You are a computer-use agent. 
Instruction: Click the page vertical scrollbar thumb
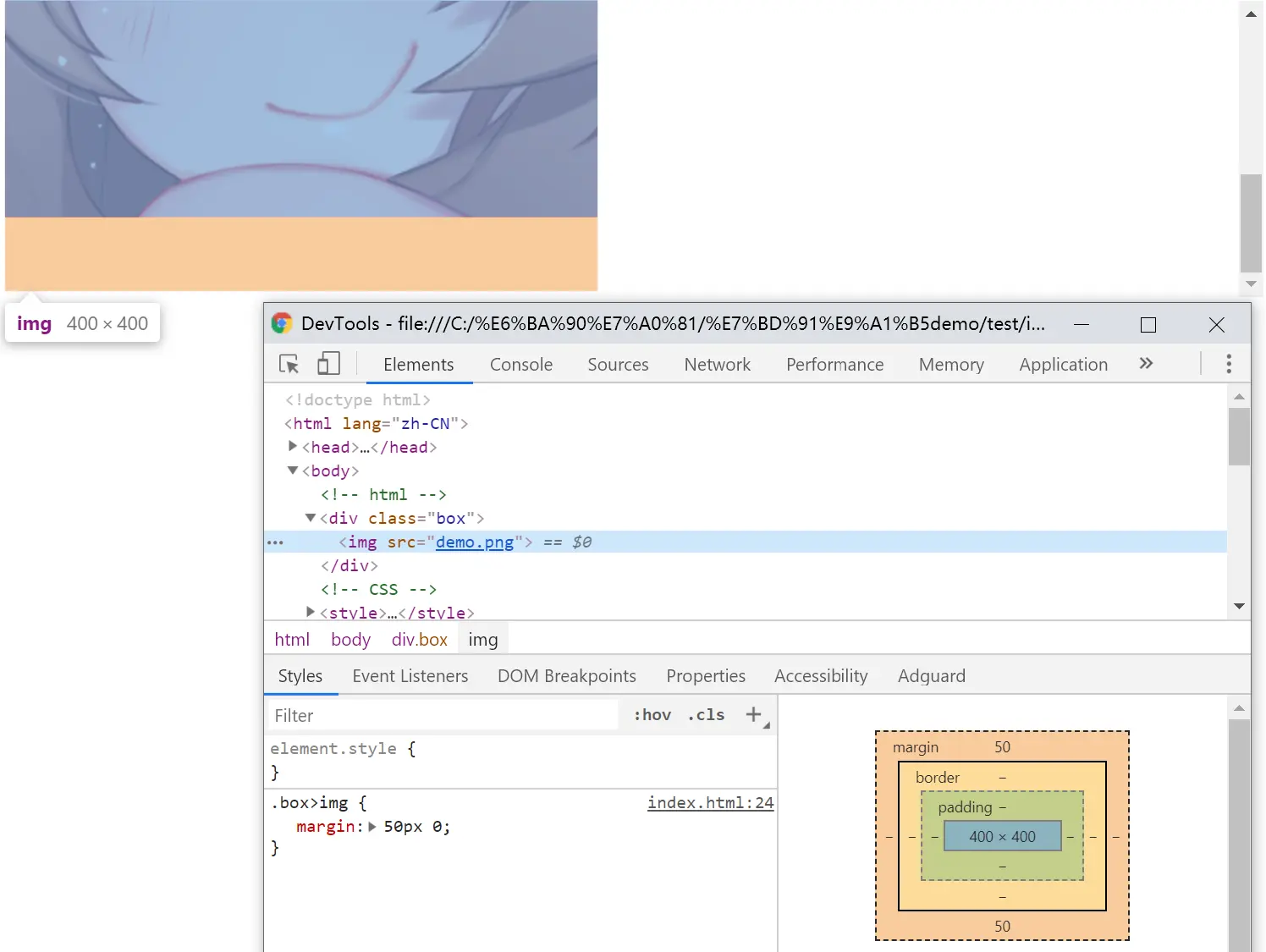[x=1252, y=223]
